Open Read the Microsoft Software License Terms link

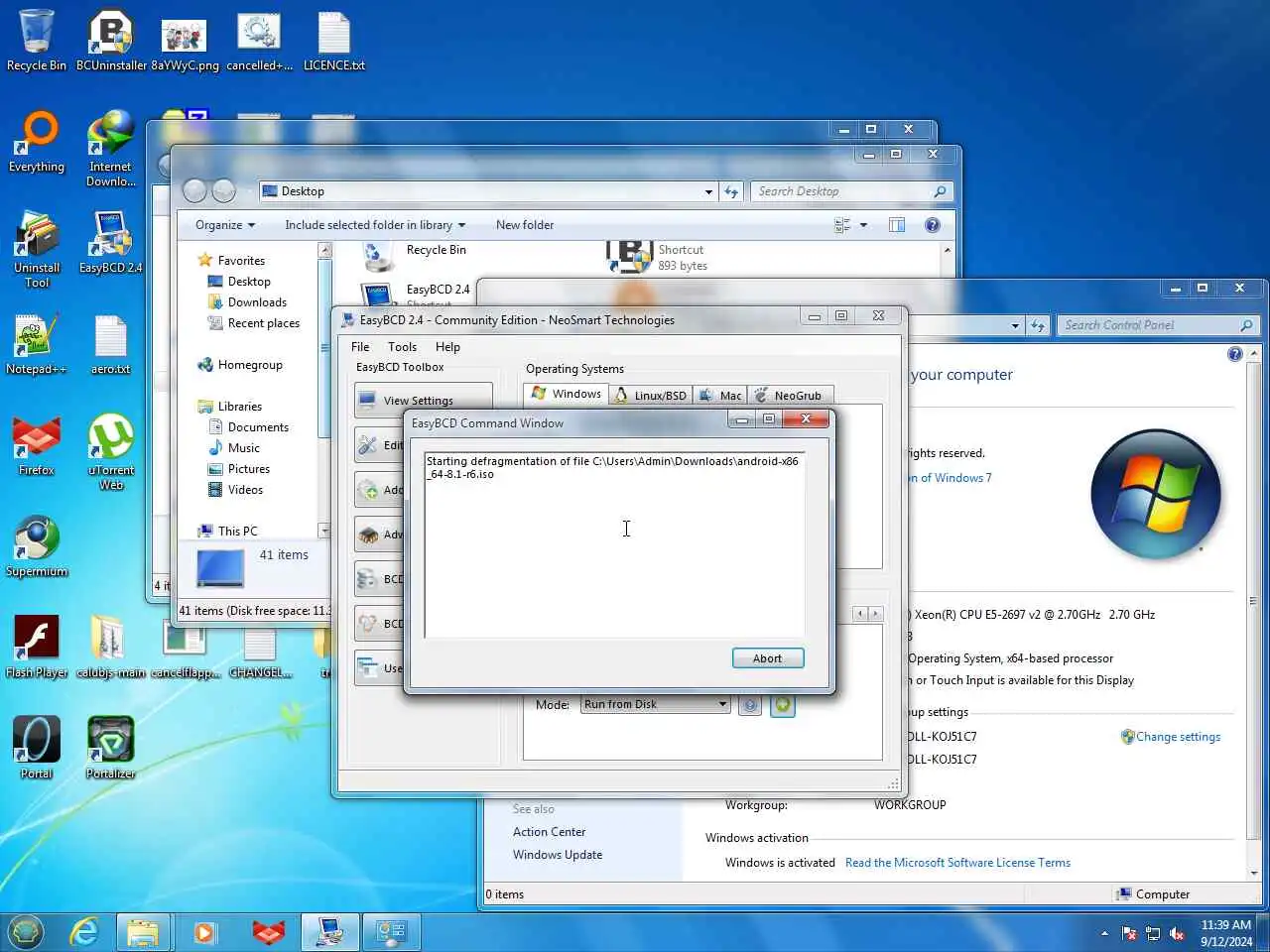(957, 863)
